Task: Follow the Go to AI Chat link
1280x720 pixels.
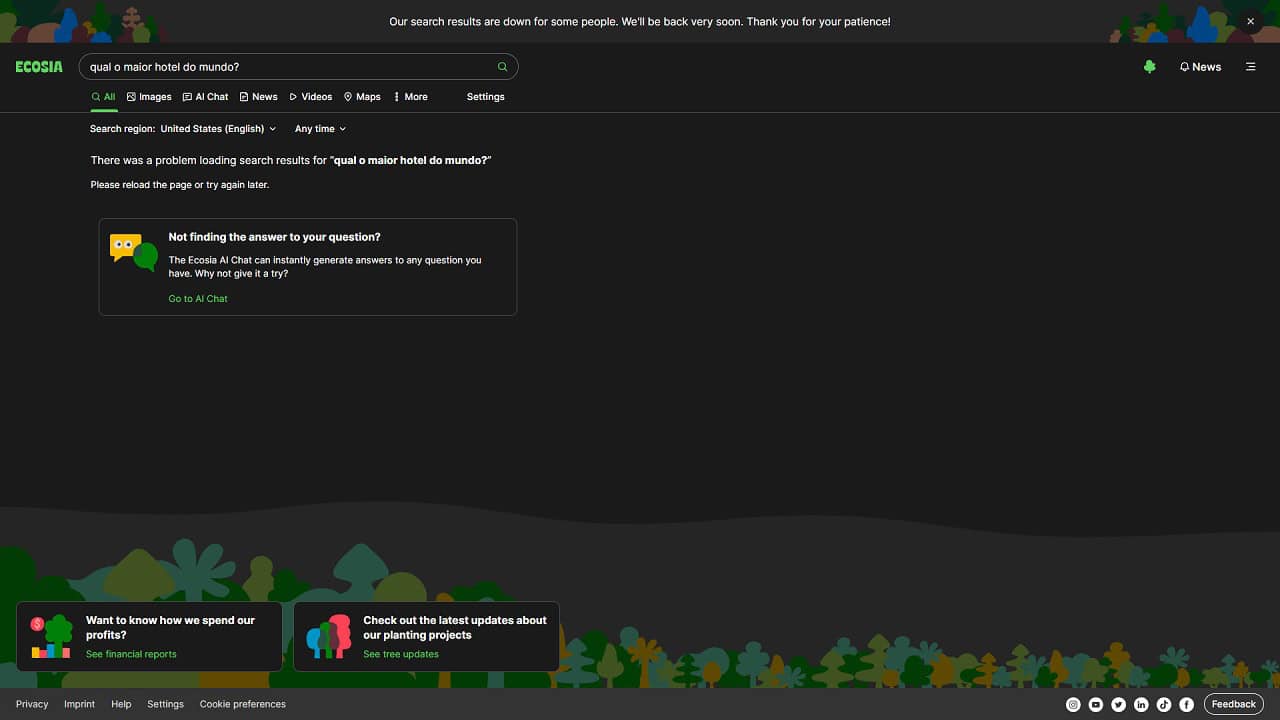Action: point(198,299)
